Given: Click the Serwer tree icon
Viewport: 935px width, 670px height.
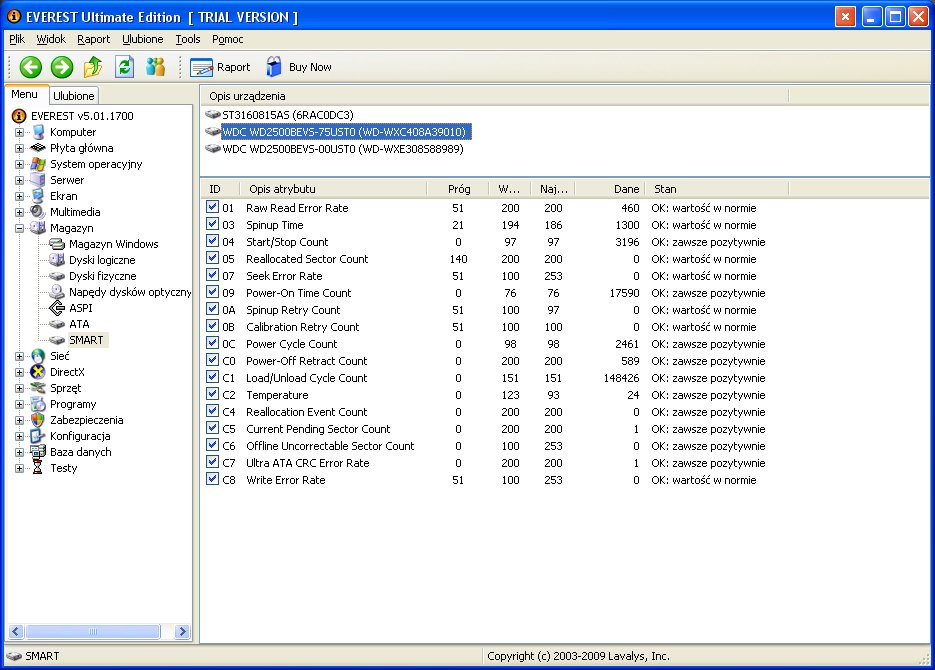Looking at the screenshot, I should tap(38, 180).
